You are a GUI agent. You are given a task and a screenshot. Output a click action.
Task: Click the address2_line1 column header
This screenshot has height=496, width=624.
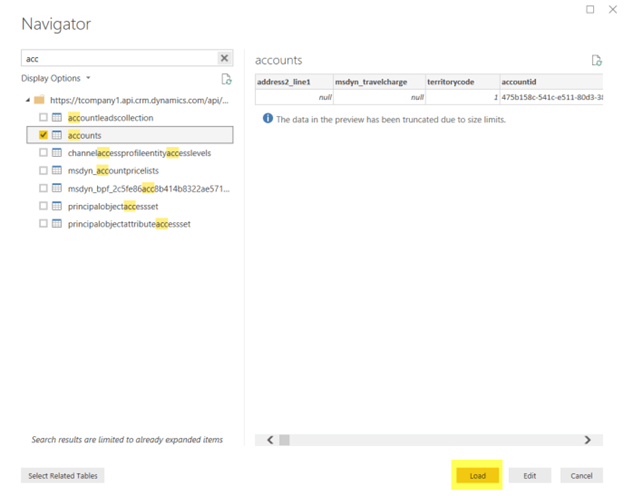[294, 82]
